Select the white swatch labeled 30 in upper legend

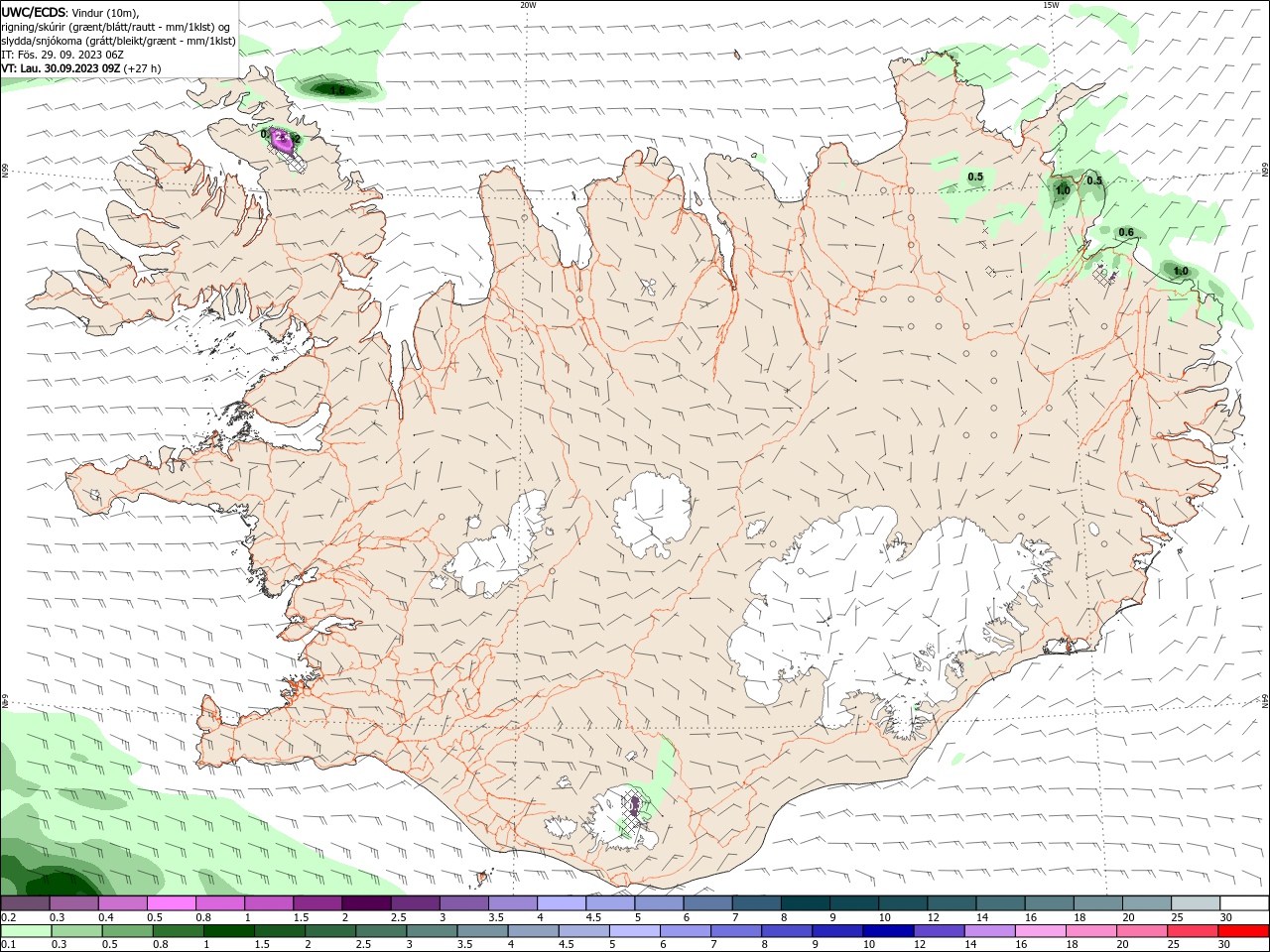[x=1244, y=903]
